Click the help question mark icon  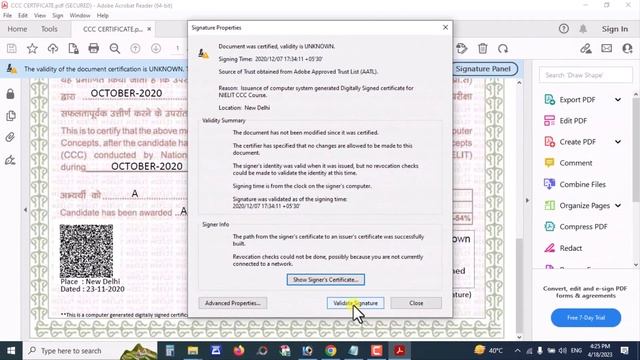[x=564, y=29]
